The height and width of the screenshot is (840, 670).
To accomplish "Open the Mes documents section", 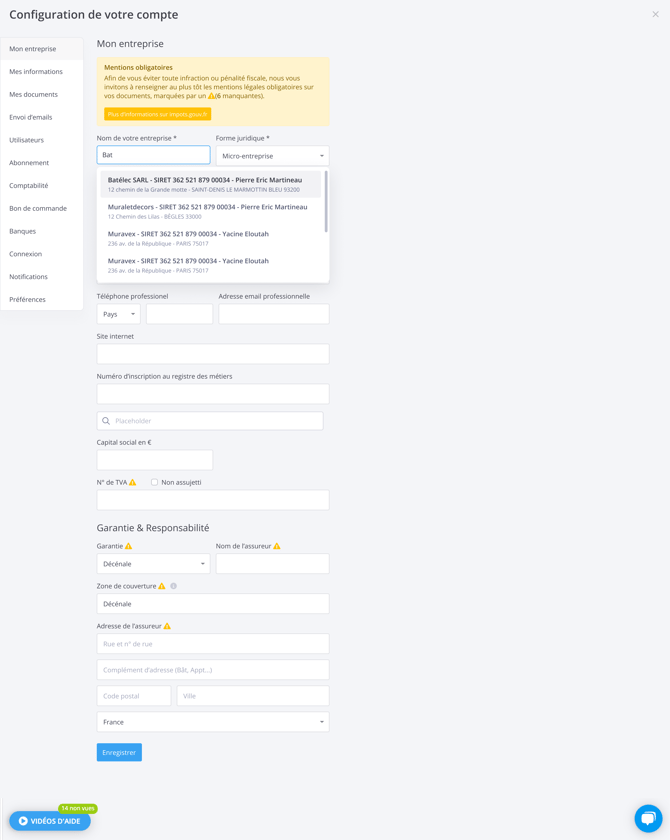I will pos(34,95).
